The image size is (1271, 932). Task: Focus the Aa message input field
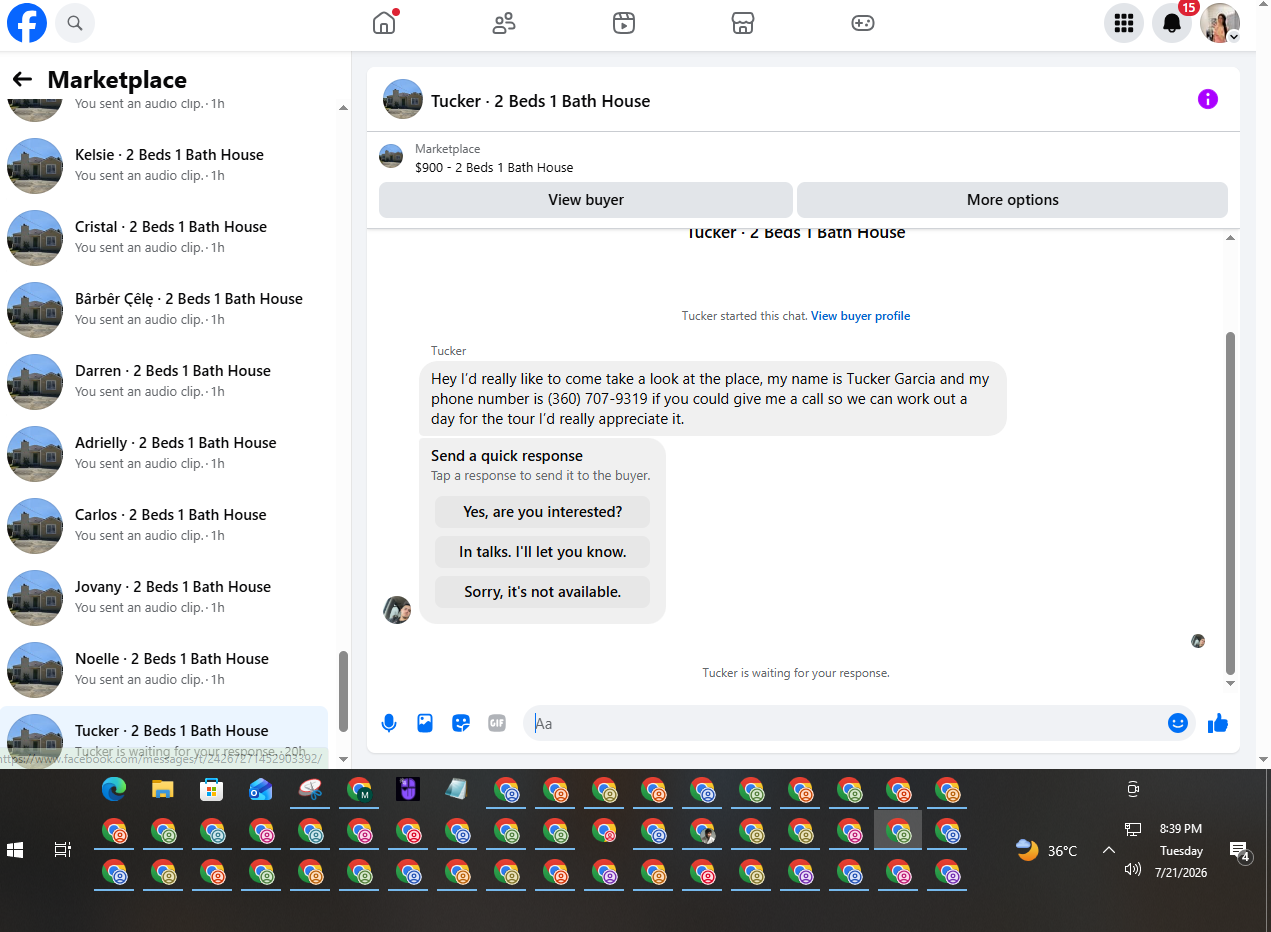pos(845,723)
